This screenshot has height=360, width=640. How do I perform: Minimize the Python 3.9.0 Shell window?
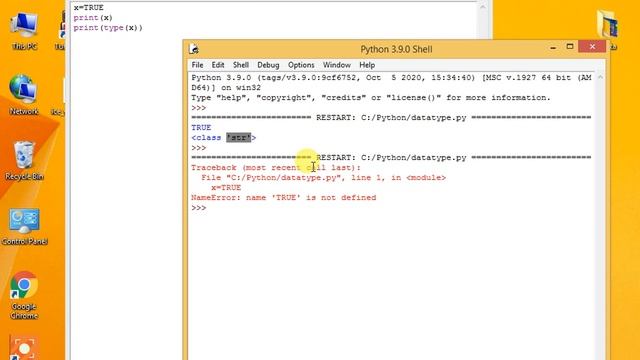[x=553, y=47]
